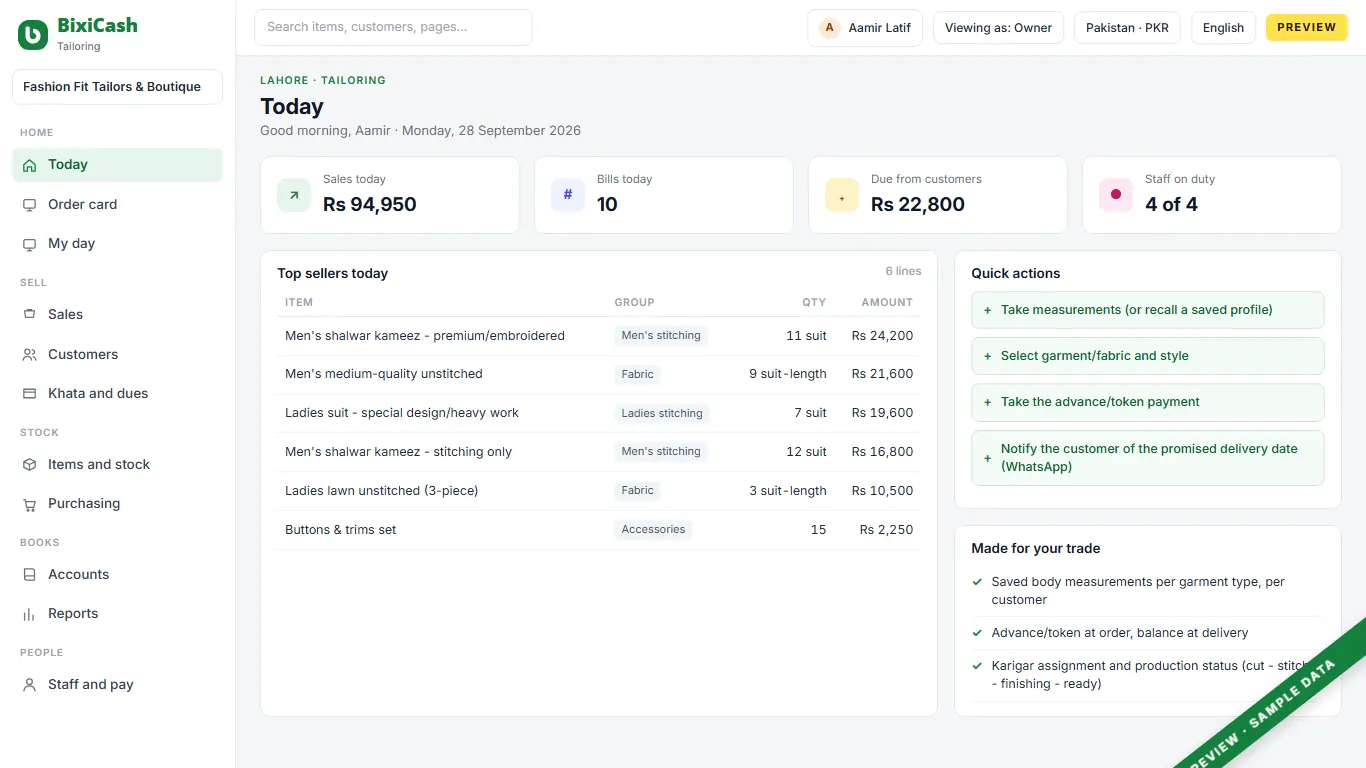1366x768 pixels.
Task: Open the Pakistan · PKR region selector
Action: coord(1127,28)
